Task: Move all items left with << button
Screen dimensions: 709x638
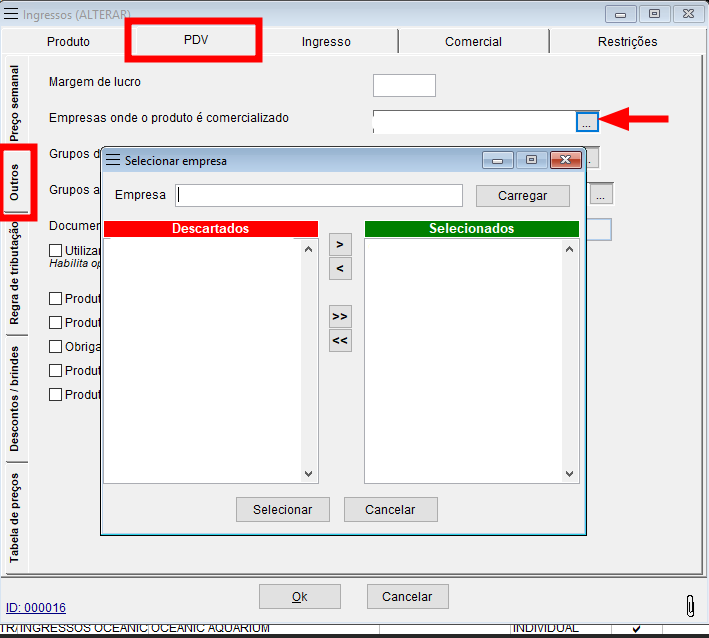Action: (340, 340)
